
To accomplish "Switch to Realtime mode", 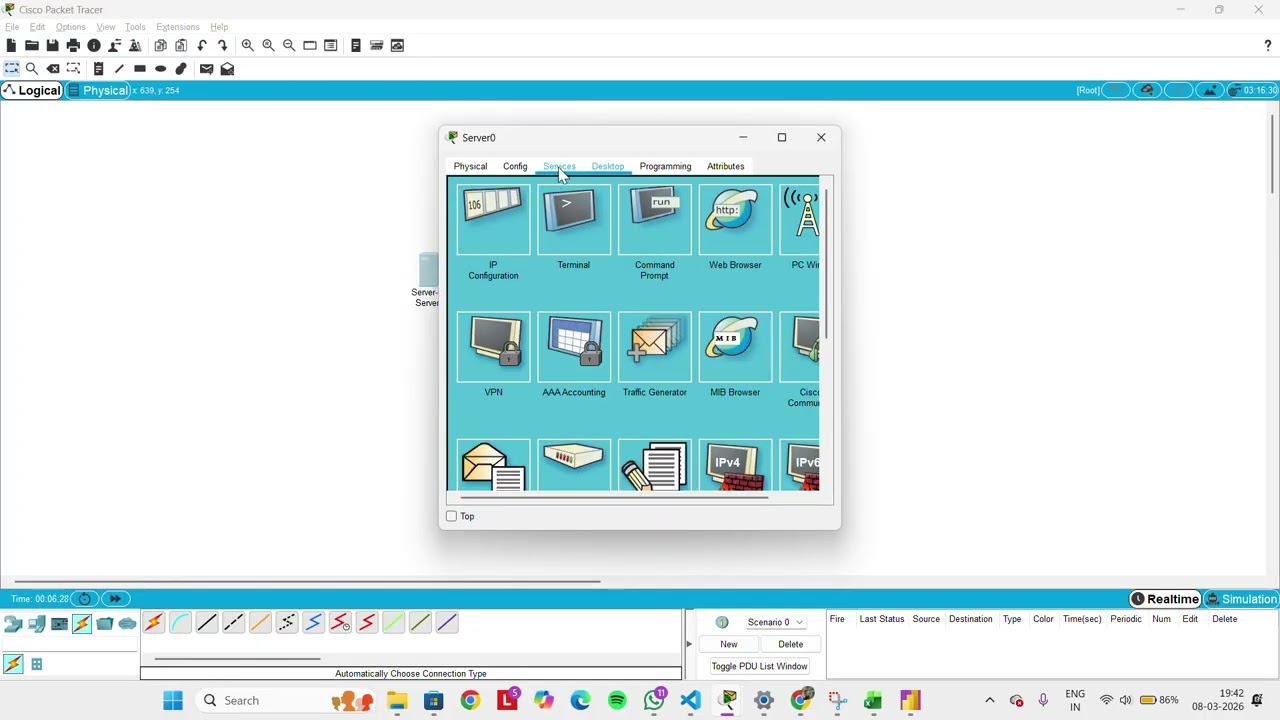I will tap(1165, 599).
